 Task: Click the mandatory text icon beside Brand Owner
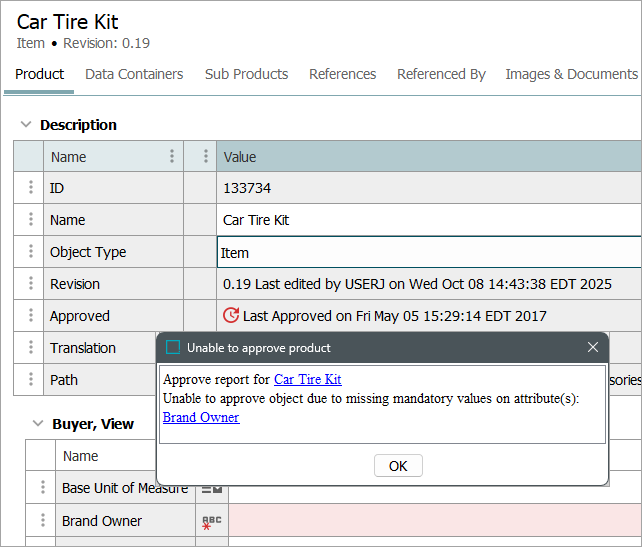coord(211,522)
